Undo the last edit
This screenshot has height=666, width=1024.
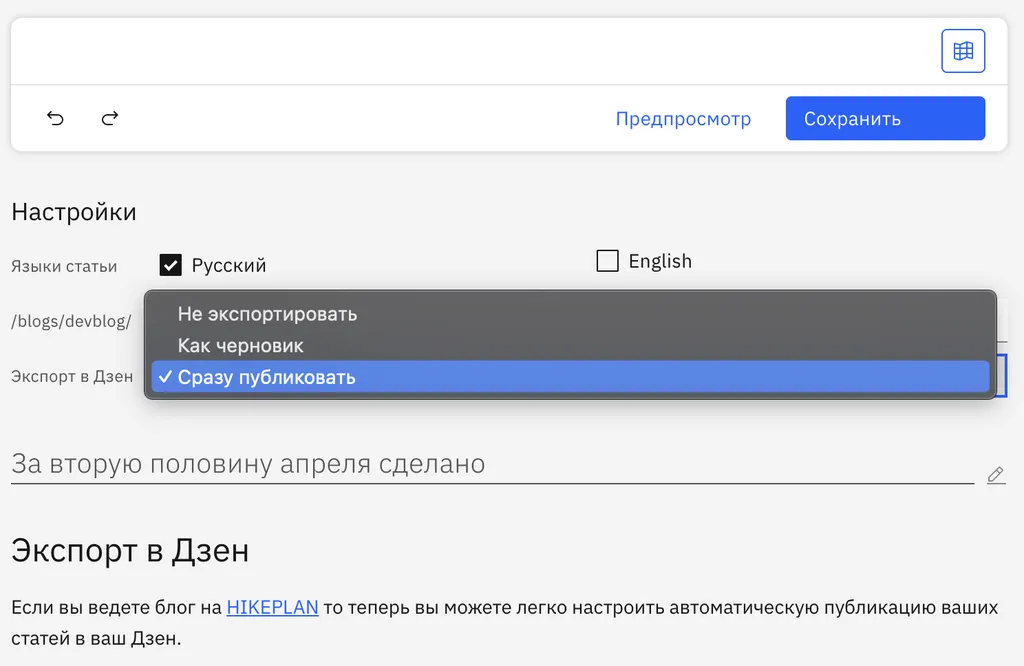[x=56, y=119]
